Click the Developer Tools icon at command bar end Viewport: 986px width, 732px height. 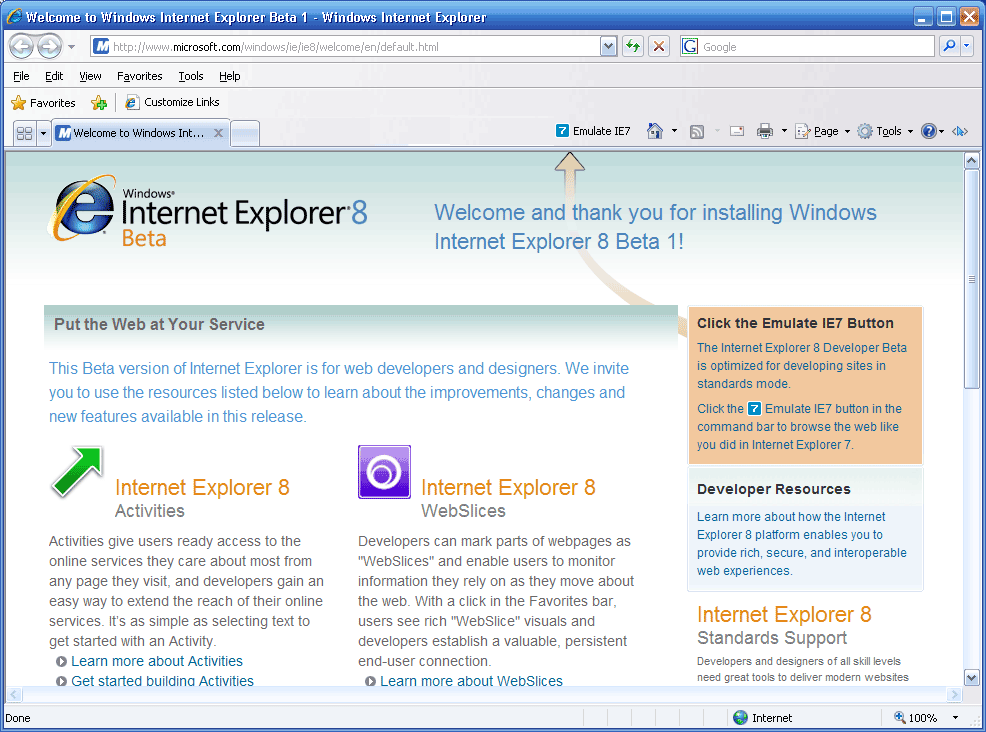(x=960, y=131)
